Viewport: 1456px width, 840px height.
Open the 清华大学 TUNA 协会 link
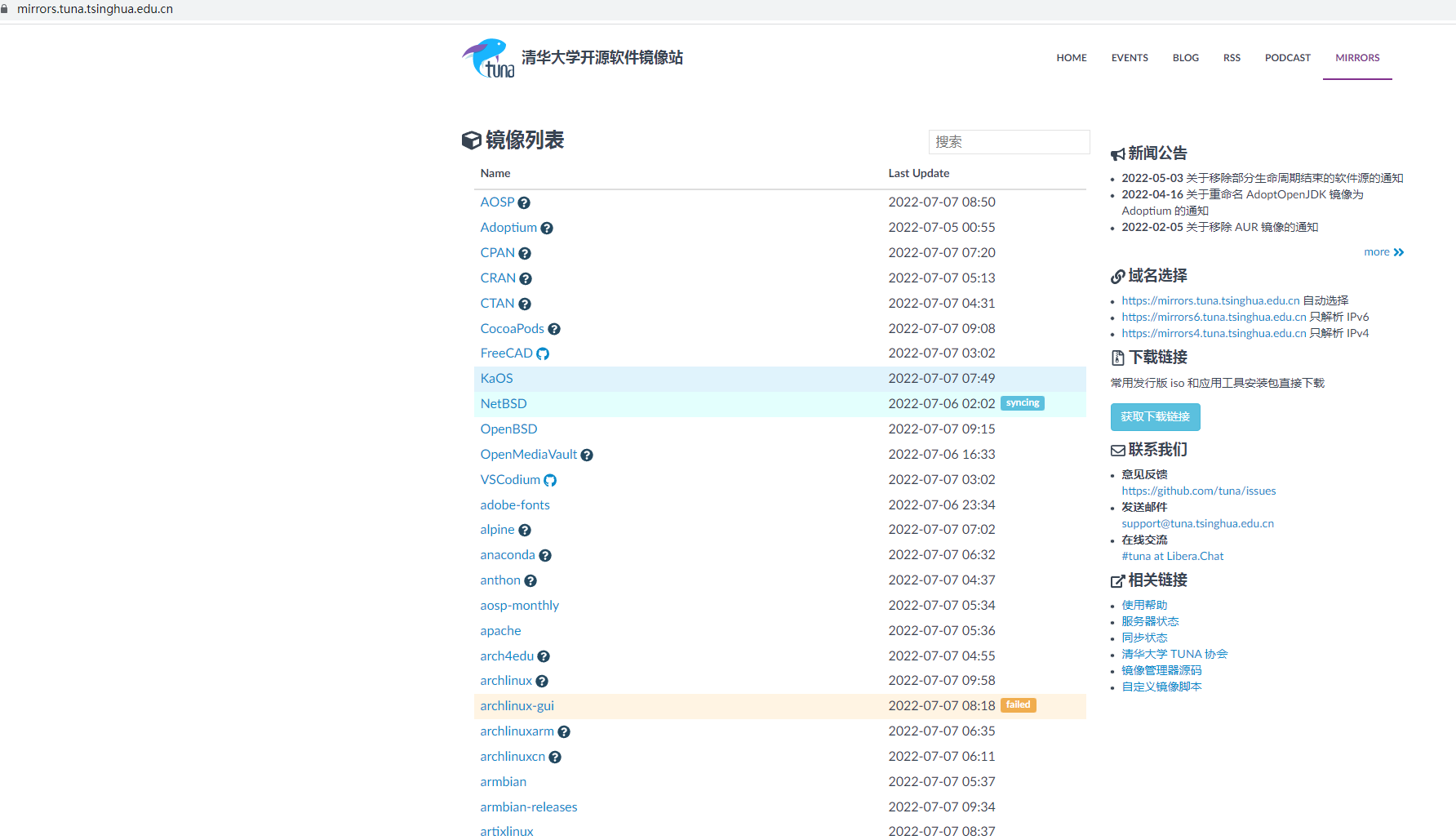point(1174,655)
